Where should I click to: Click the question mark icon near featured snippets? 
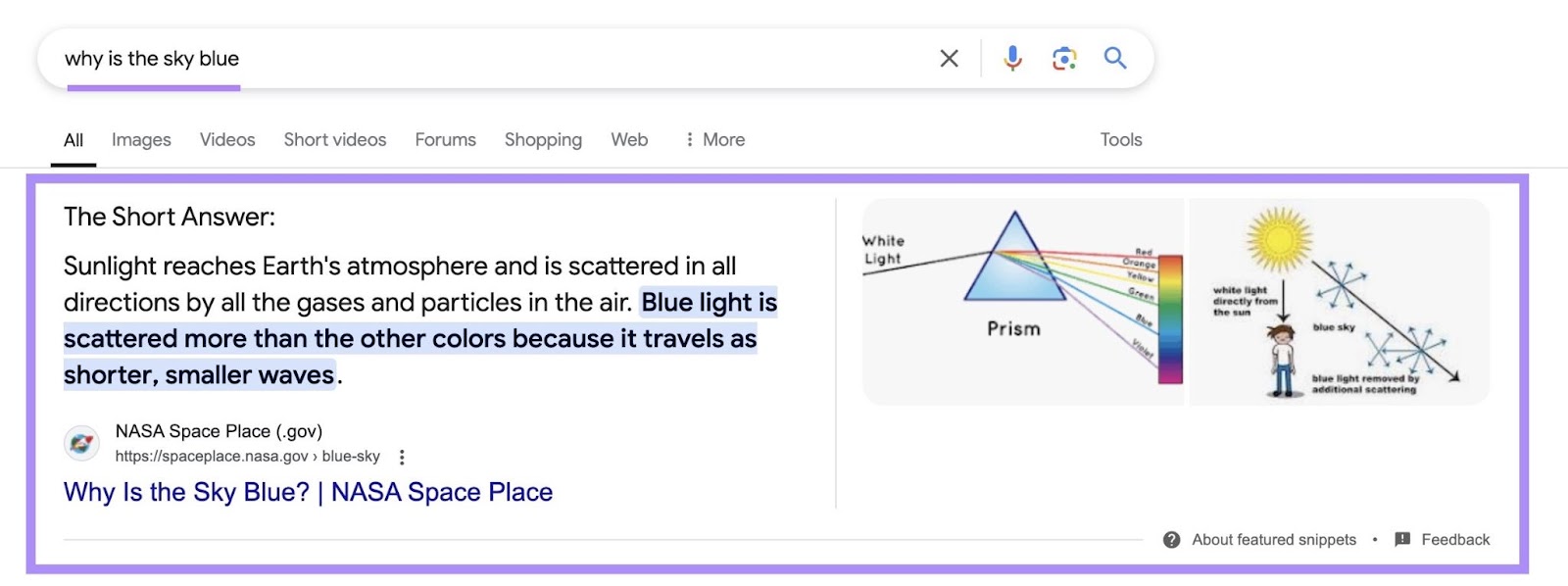[1170, 539]
